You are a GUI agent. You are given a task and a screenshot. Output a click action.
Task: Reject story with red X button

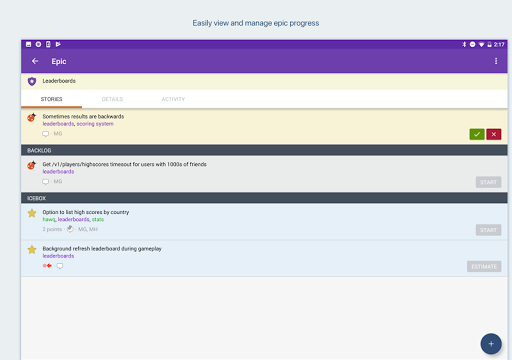(494, 134)
